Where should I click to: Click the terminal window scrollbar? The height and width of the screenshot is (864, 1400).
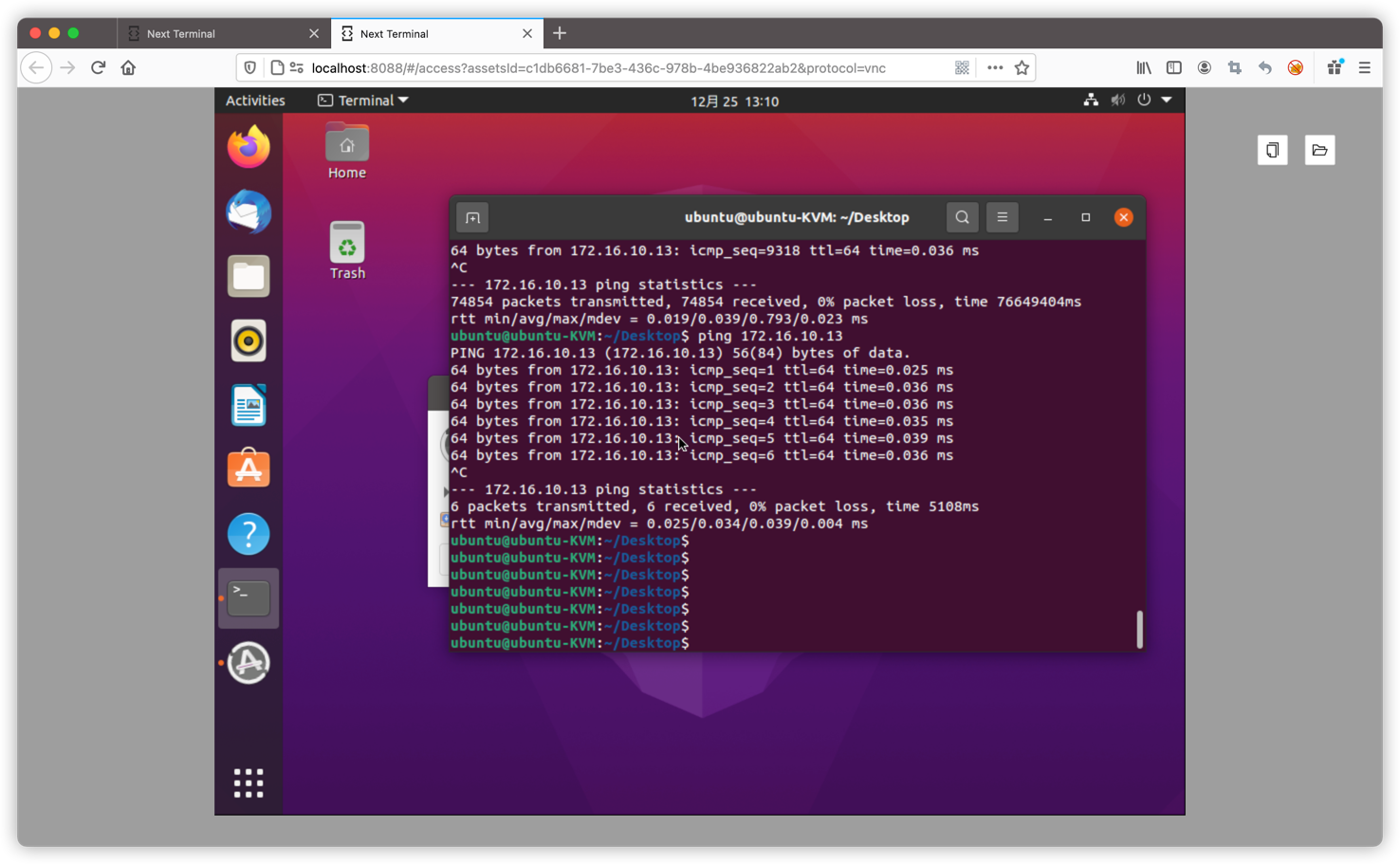click(x=1139, y=629)
